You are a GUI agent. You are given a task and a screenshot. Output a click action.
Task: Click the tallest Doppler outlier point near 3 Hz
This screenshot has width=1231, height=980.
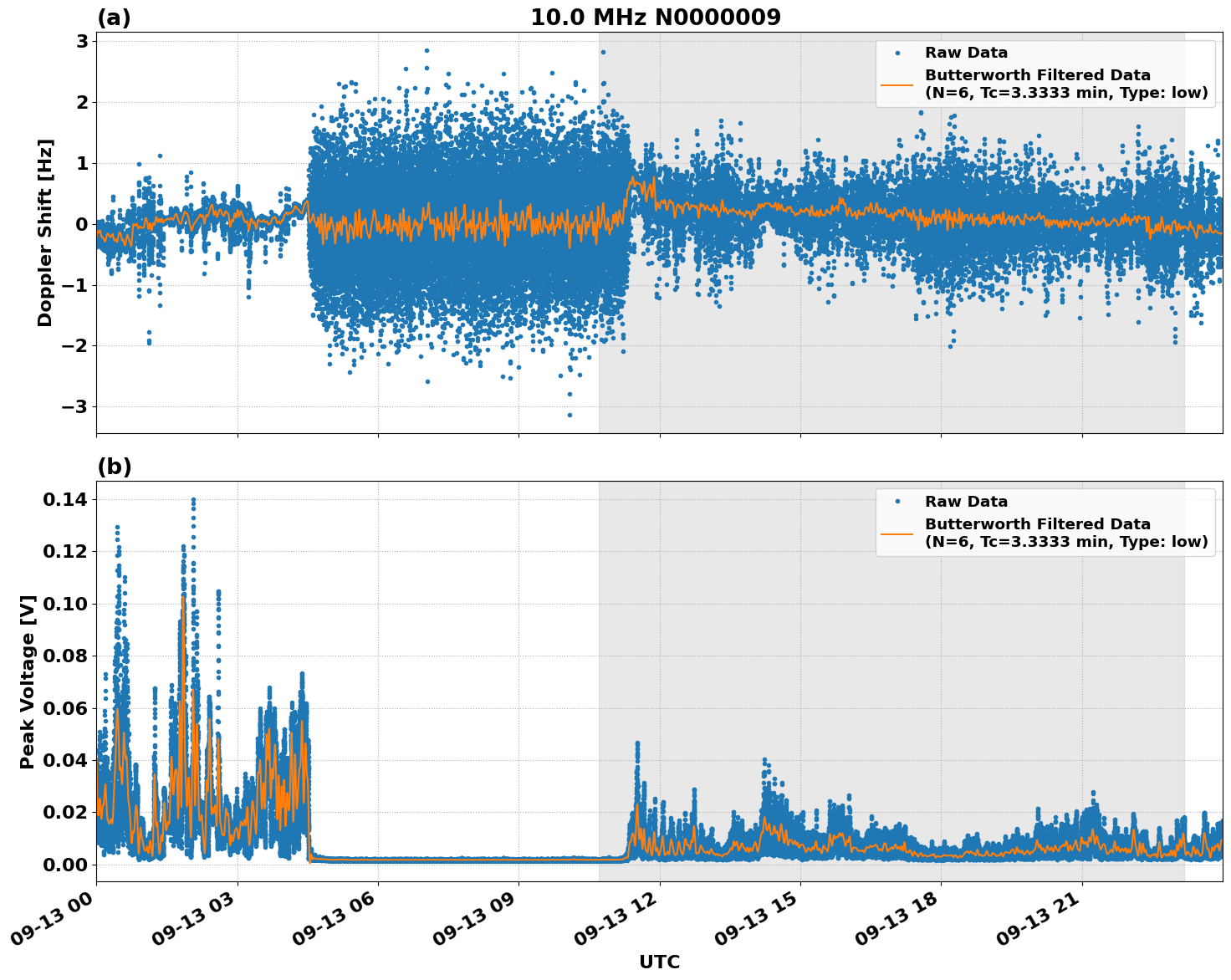tap(426, 50)
